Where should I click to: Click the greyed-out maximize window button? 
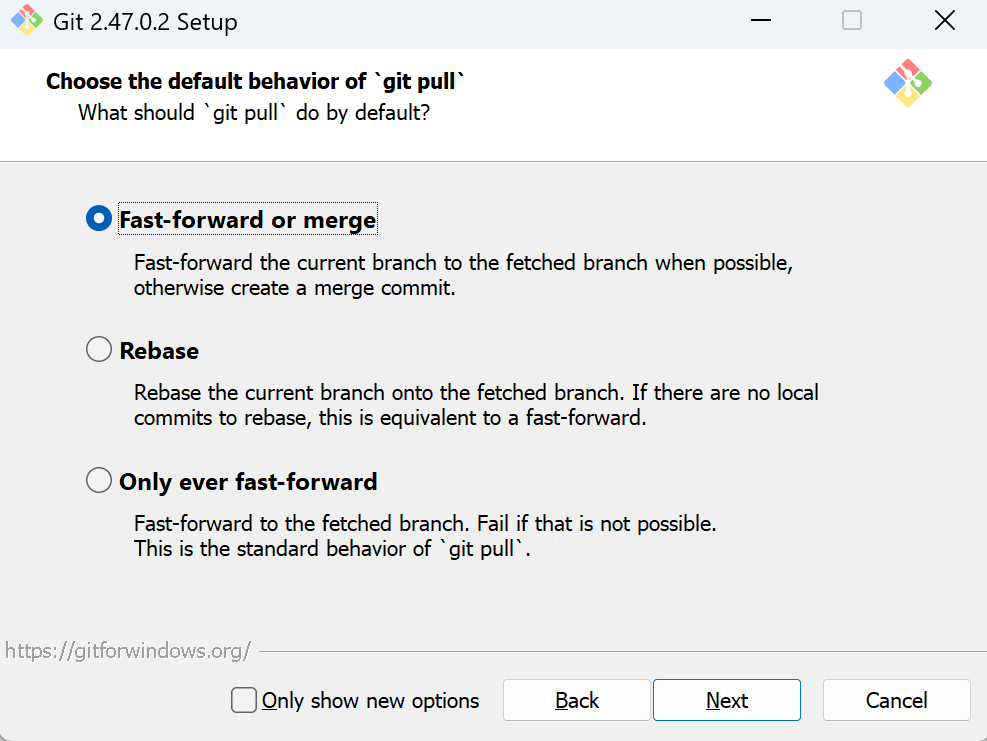click(852, 21)
